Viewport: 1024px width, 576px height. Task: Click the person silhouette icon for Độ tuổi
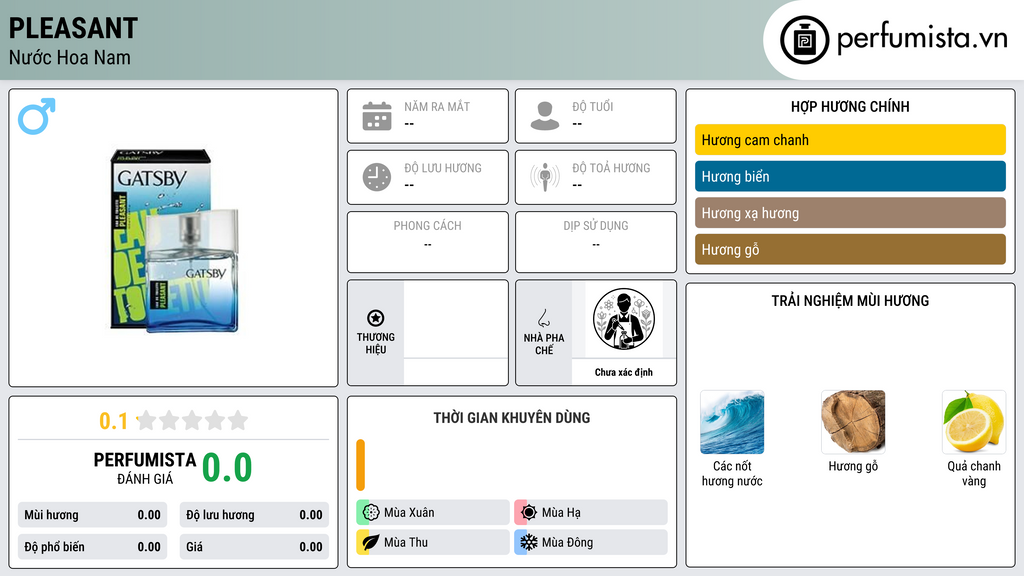(x=545, y=116)
